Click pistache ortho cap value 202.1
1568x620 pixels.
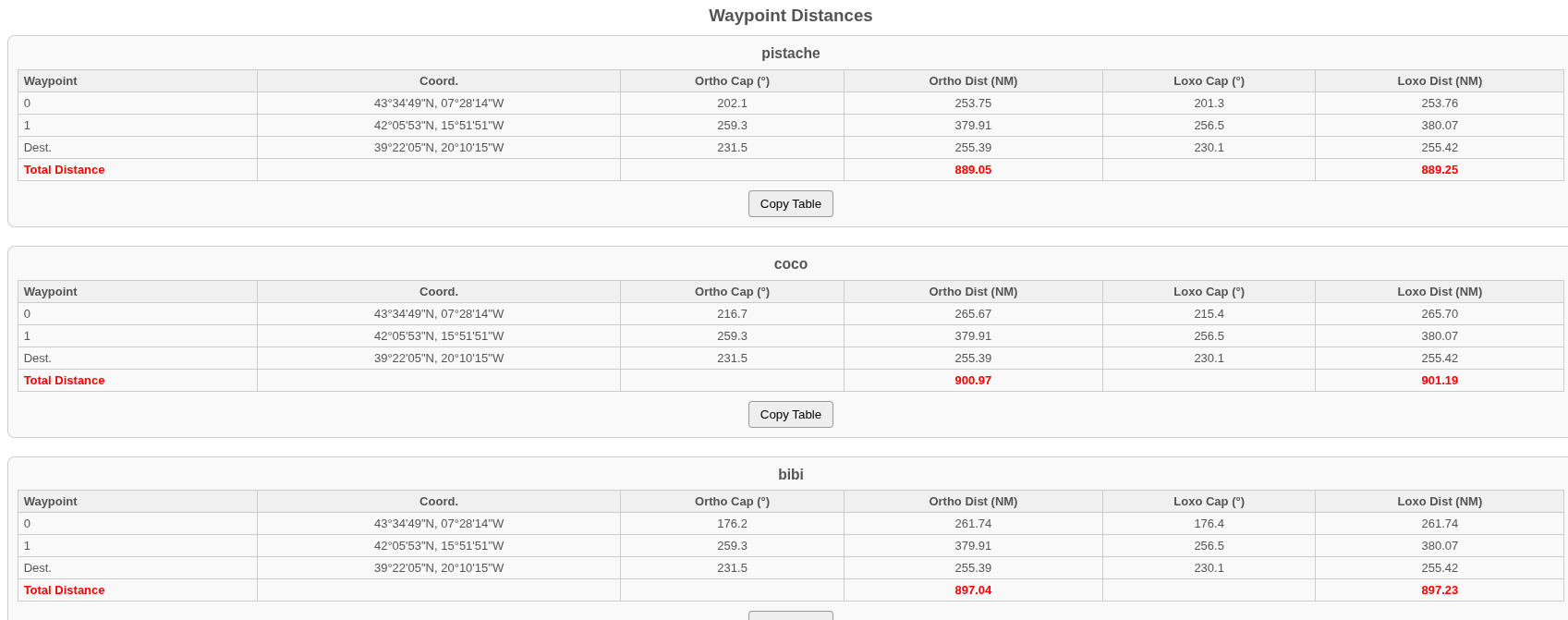pos(732,103)
